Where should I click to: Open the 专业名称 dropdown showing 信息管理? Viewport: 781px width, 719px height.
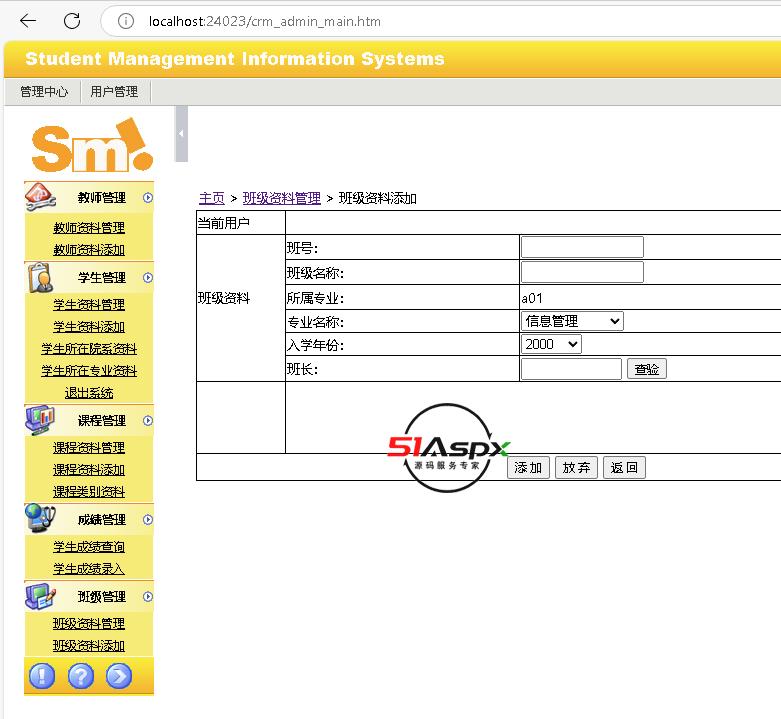coord(572,321)
